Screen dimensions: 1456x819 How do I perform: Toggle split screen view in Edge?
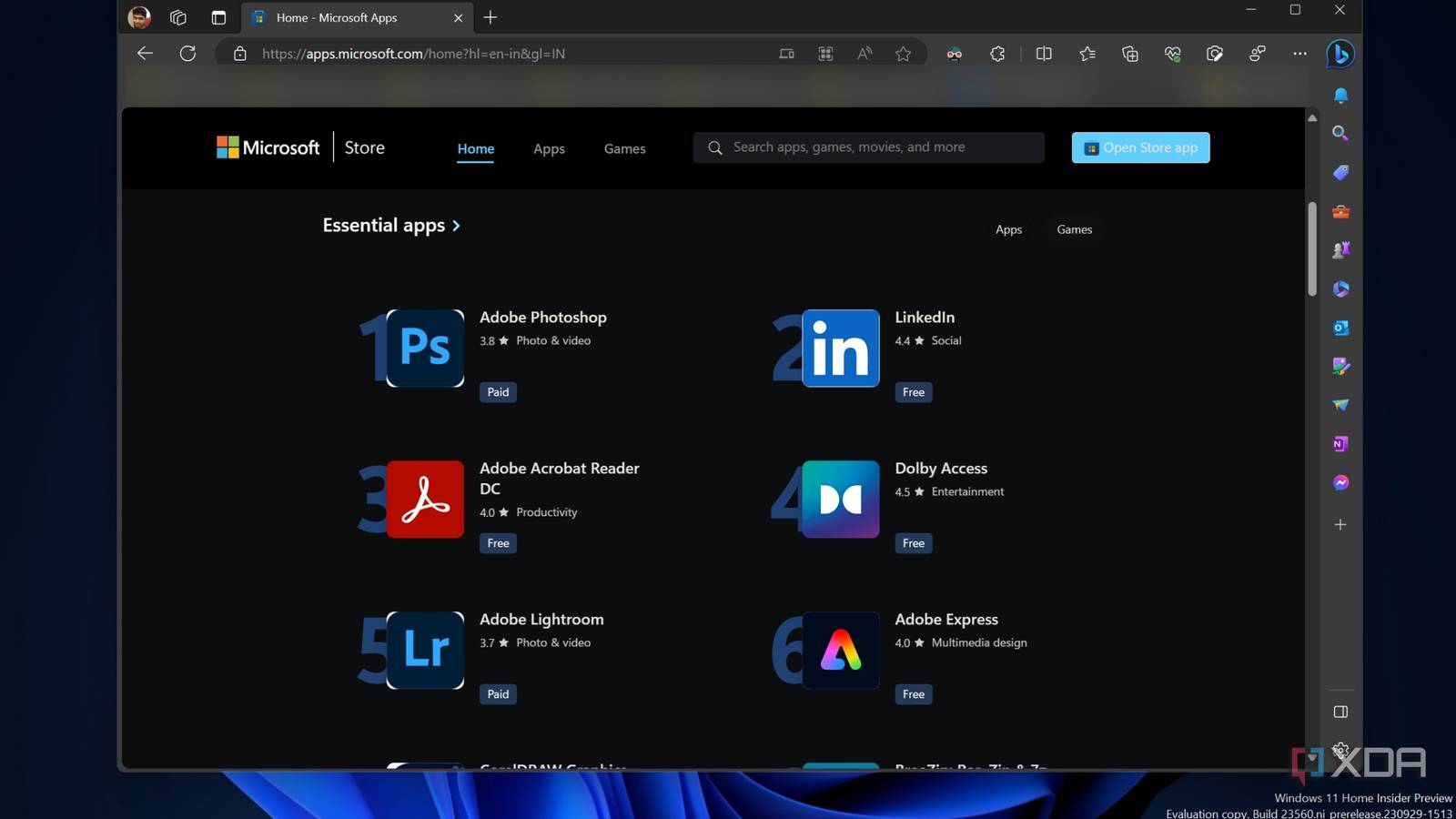1044,55
